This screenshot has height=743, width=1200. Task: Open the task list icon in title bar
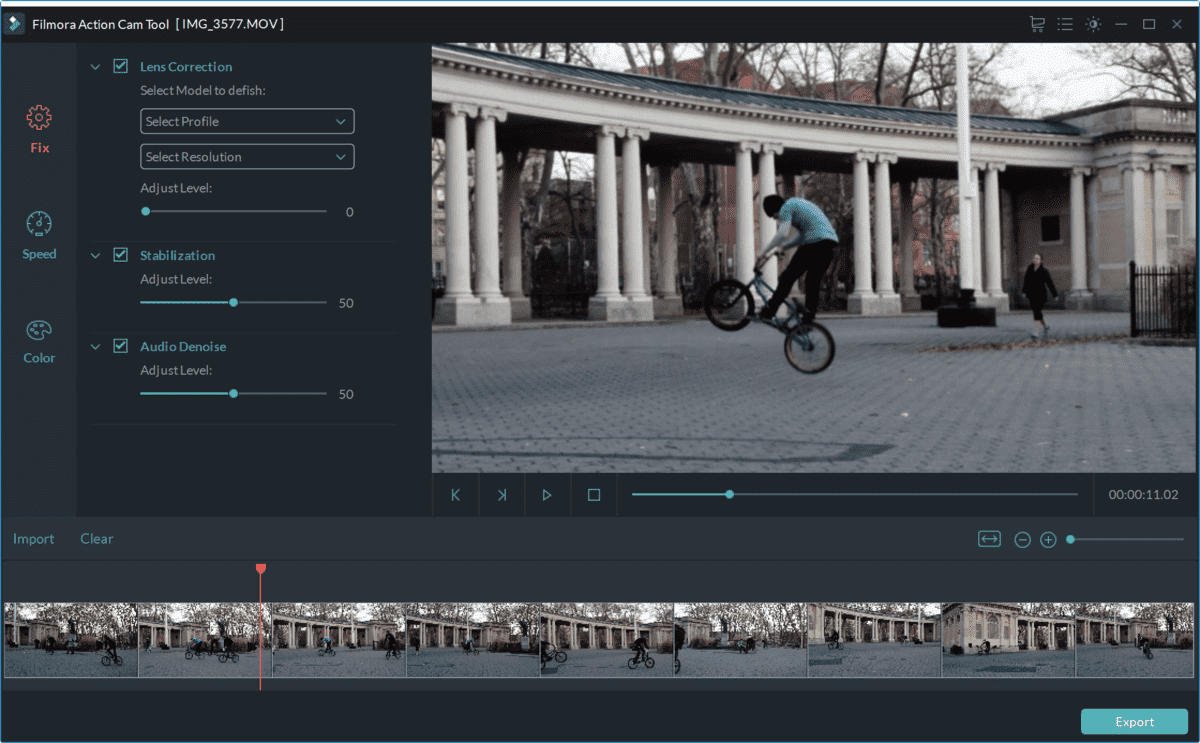pos(1065,23)
